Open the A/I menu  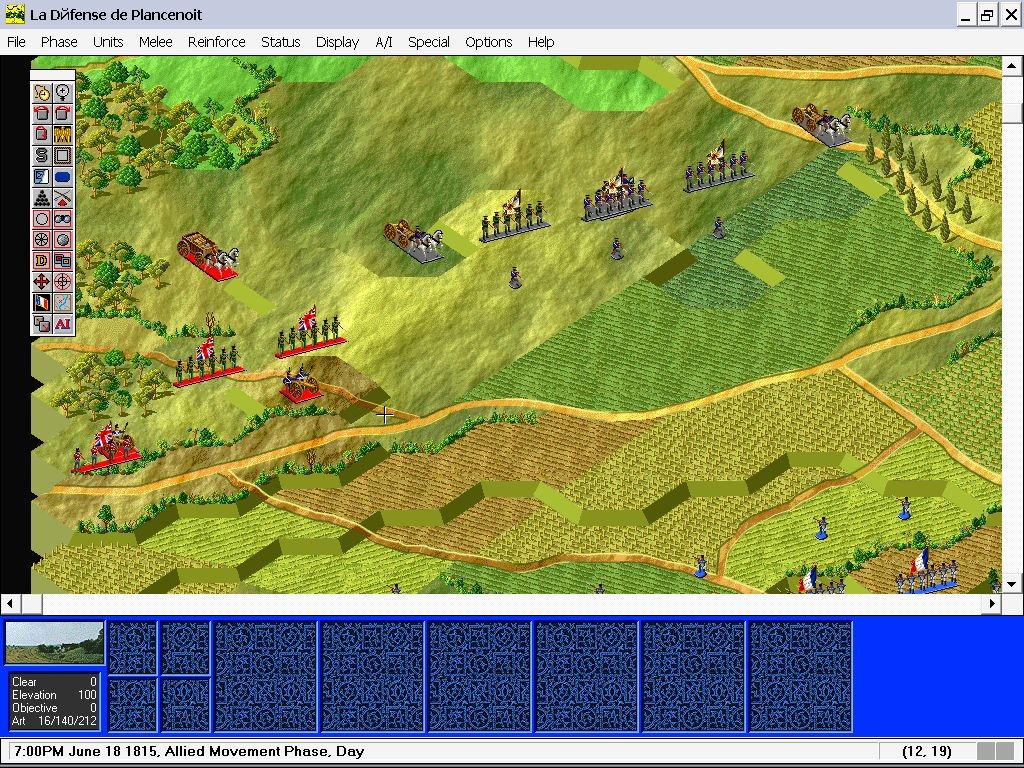(x=383, y=42)
